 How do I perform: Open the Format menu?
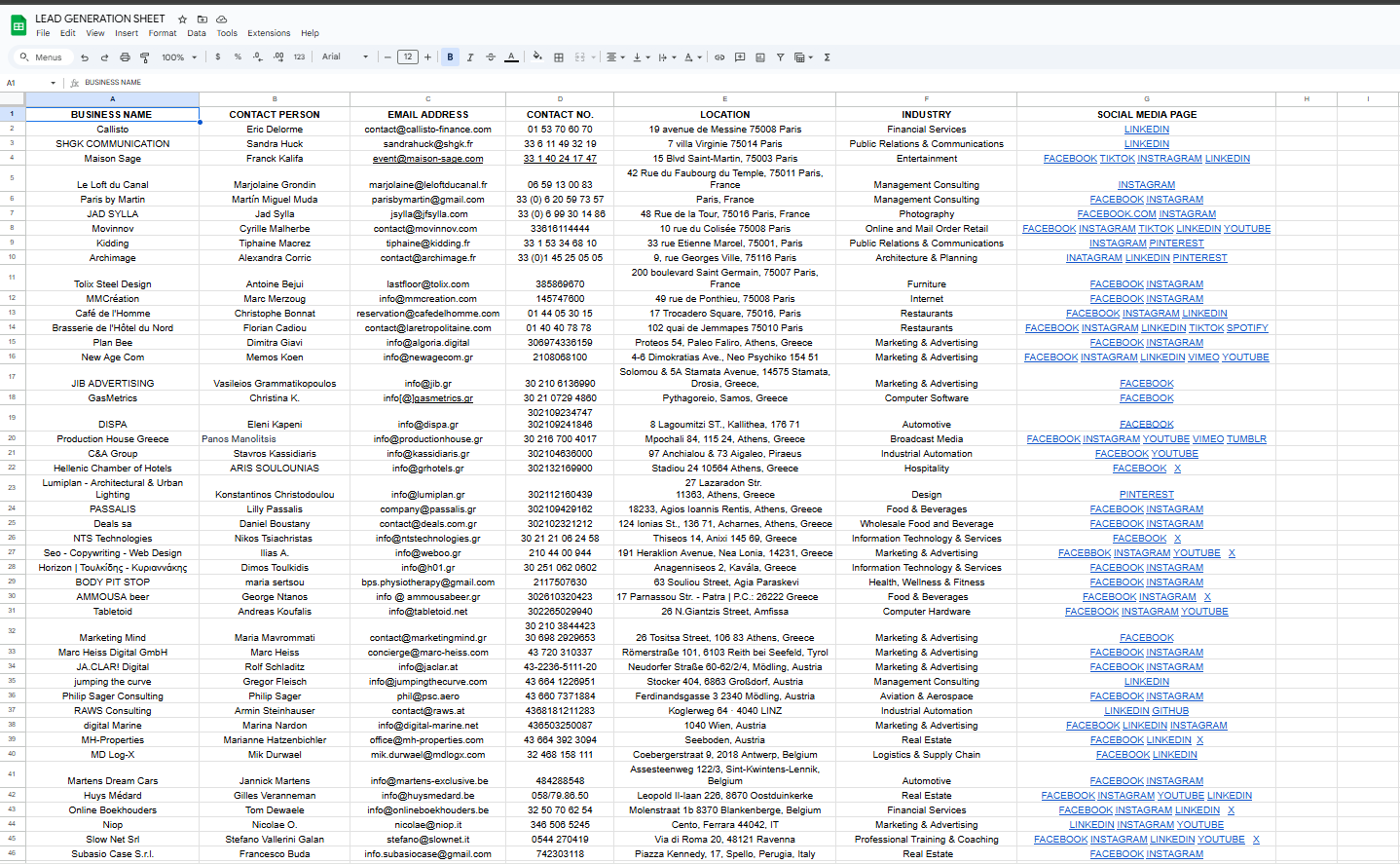163,33
